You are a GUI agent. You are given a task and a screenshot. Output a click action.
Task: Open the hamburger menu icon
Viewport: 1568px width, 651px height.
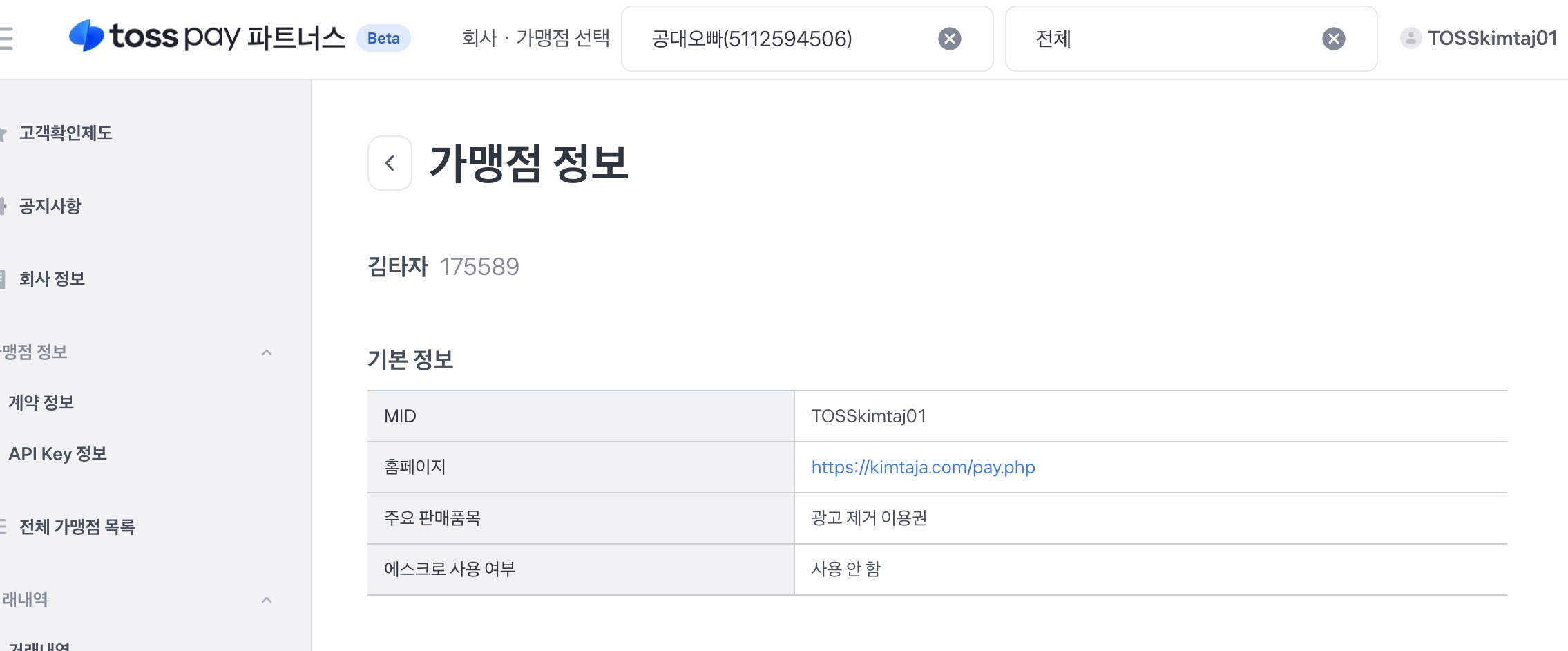(x=6, y=39)
